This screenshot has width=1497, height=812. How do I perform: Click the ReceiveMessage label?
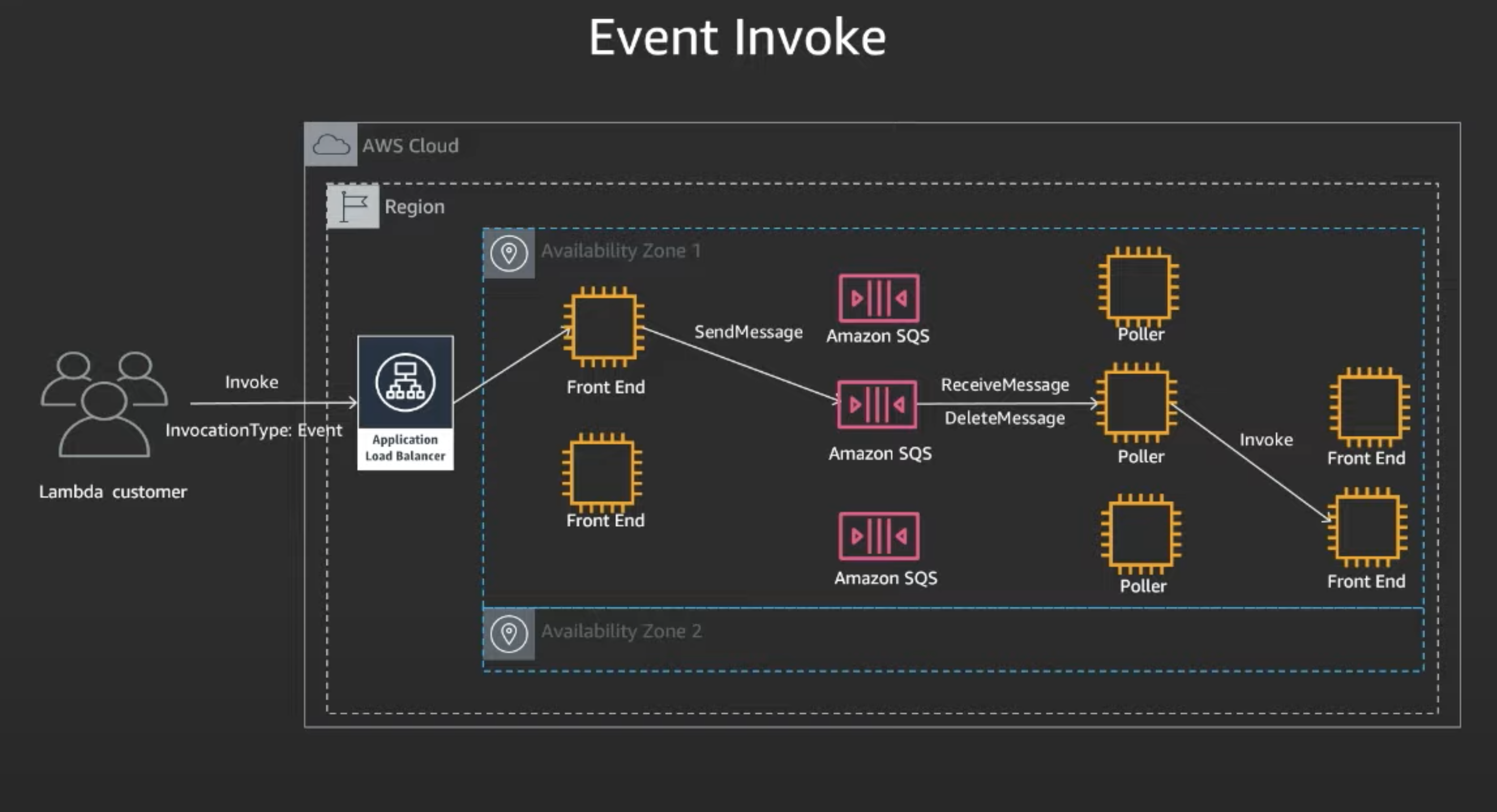pos(1005,385)
